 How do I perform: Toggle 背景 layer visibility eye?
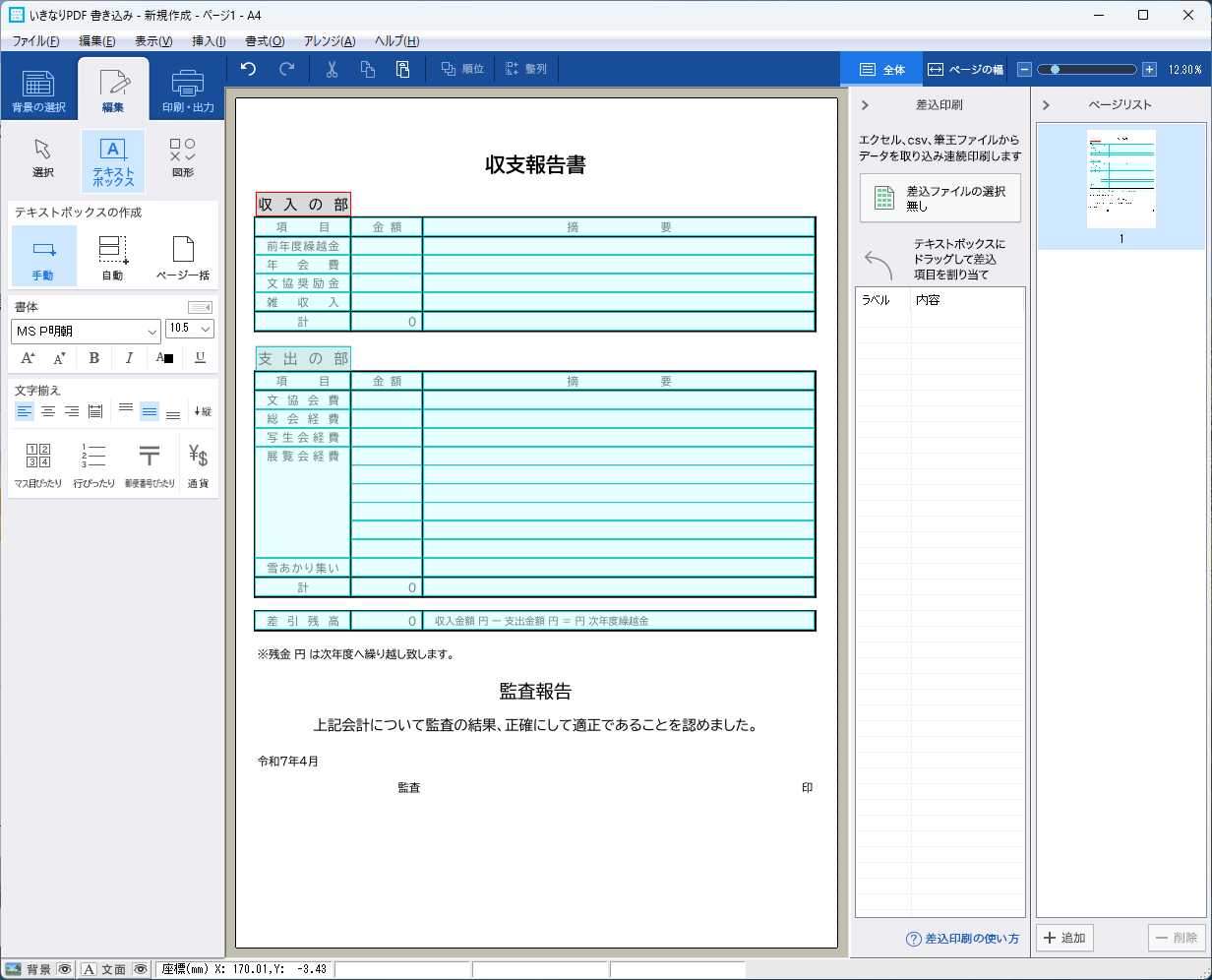click(65, 969)
